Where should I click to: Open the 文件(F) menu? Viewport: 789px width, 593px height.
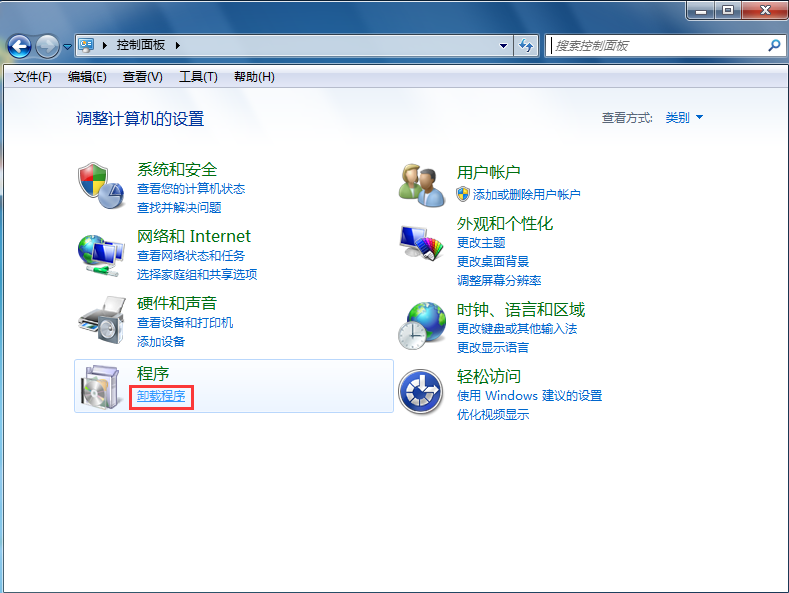pos(32,77)
